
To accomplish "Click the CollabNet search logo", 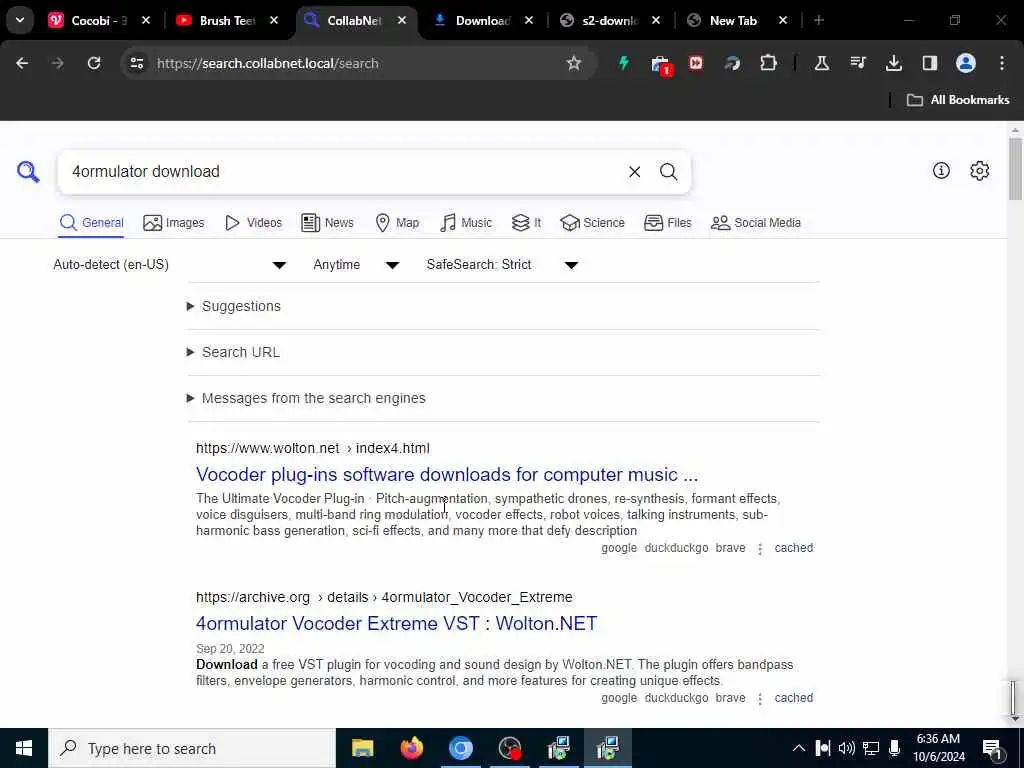I will click(28, 172).
